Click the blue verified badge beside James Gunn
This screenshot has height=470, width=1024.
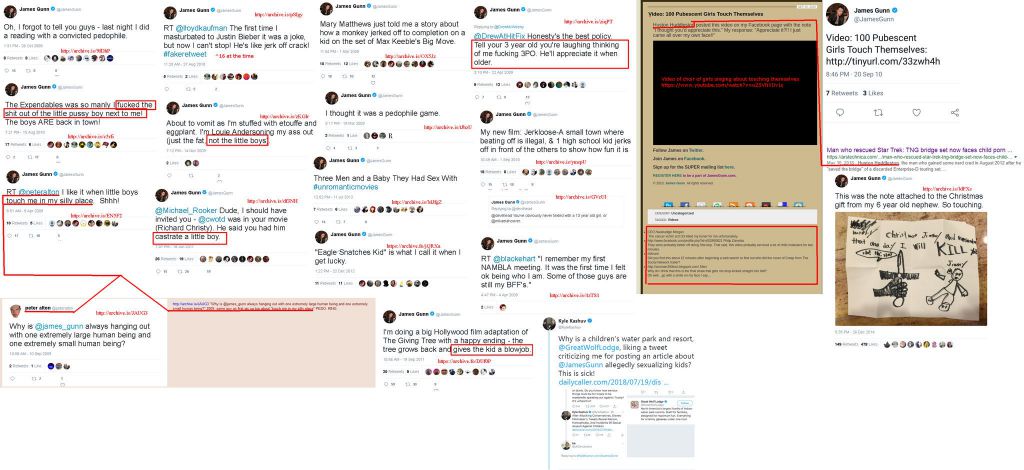(x=895, y=10)
